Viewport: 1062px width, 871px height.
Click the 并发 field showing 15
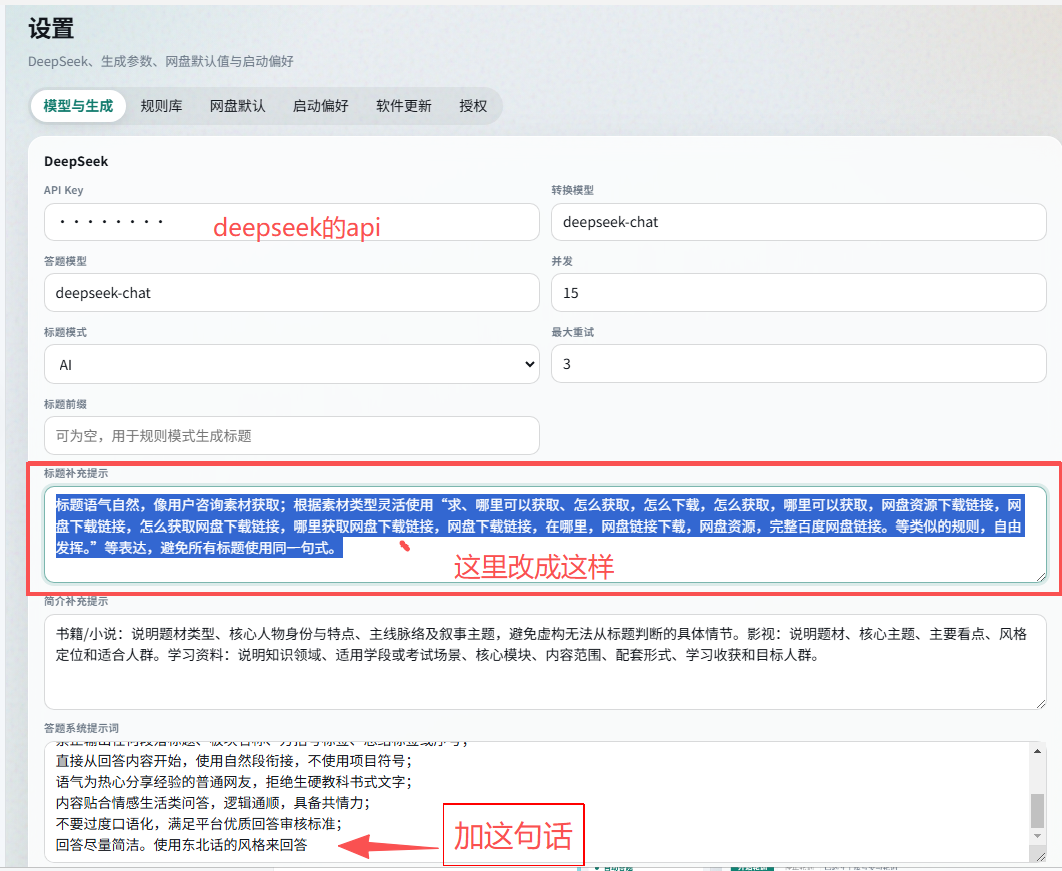(799, 293)
